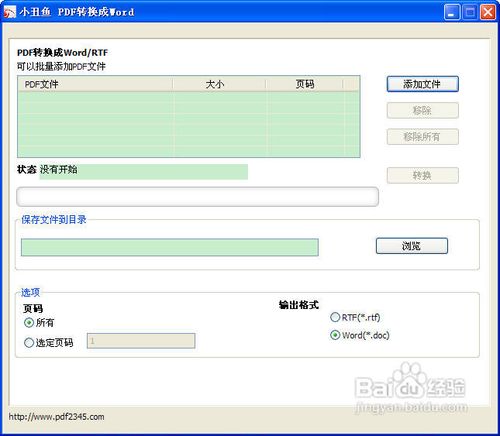
Task: Click the 保存文件到目录 group label
Action: (x=54, y=219)
